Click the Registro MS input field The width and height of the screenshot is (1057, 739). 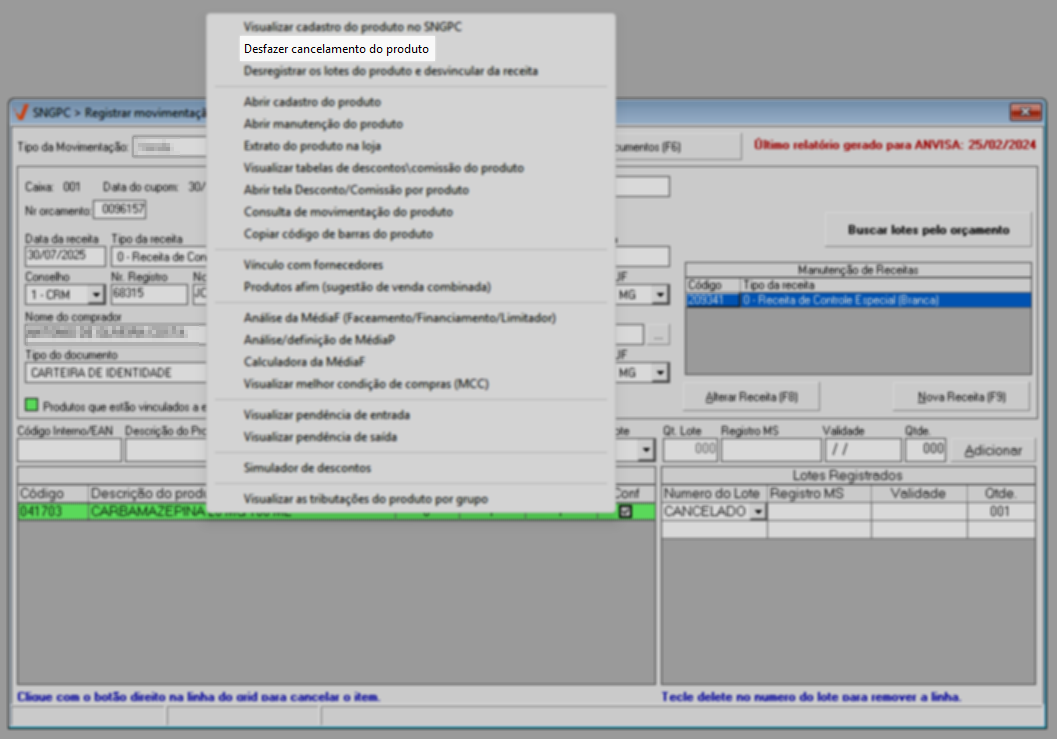click(x=770, y=450)
